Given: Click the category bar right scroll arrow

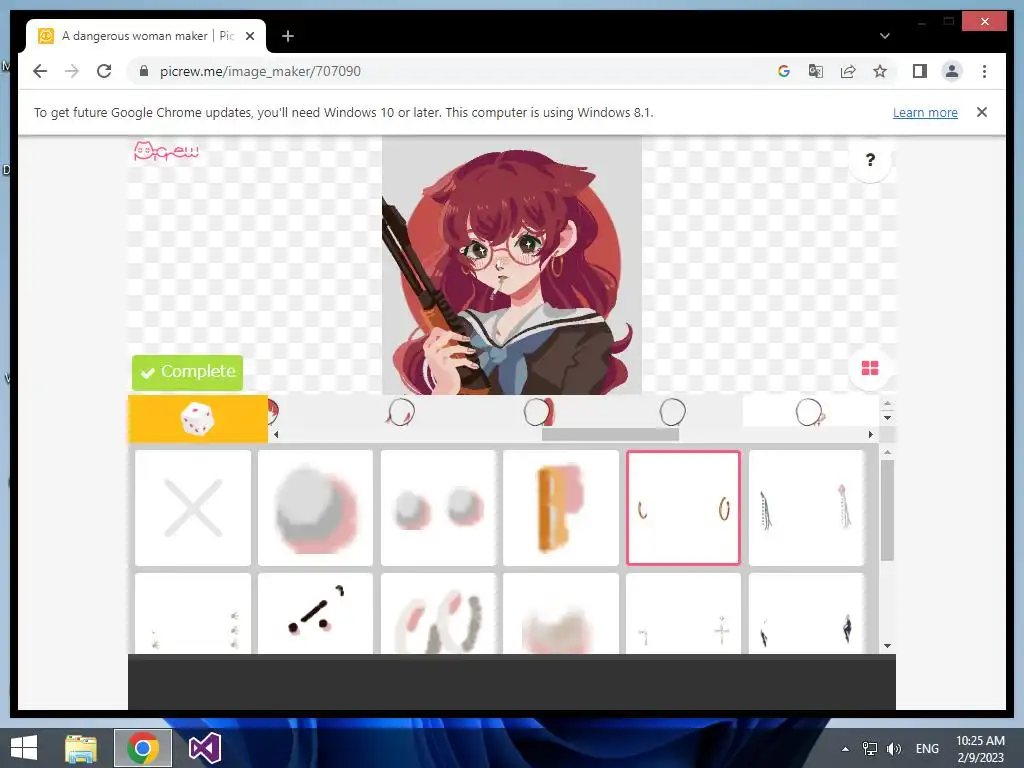Looking at the screenshot, I should [870, 434].
